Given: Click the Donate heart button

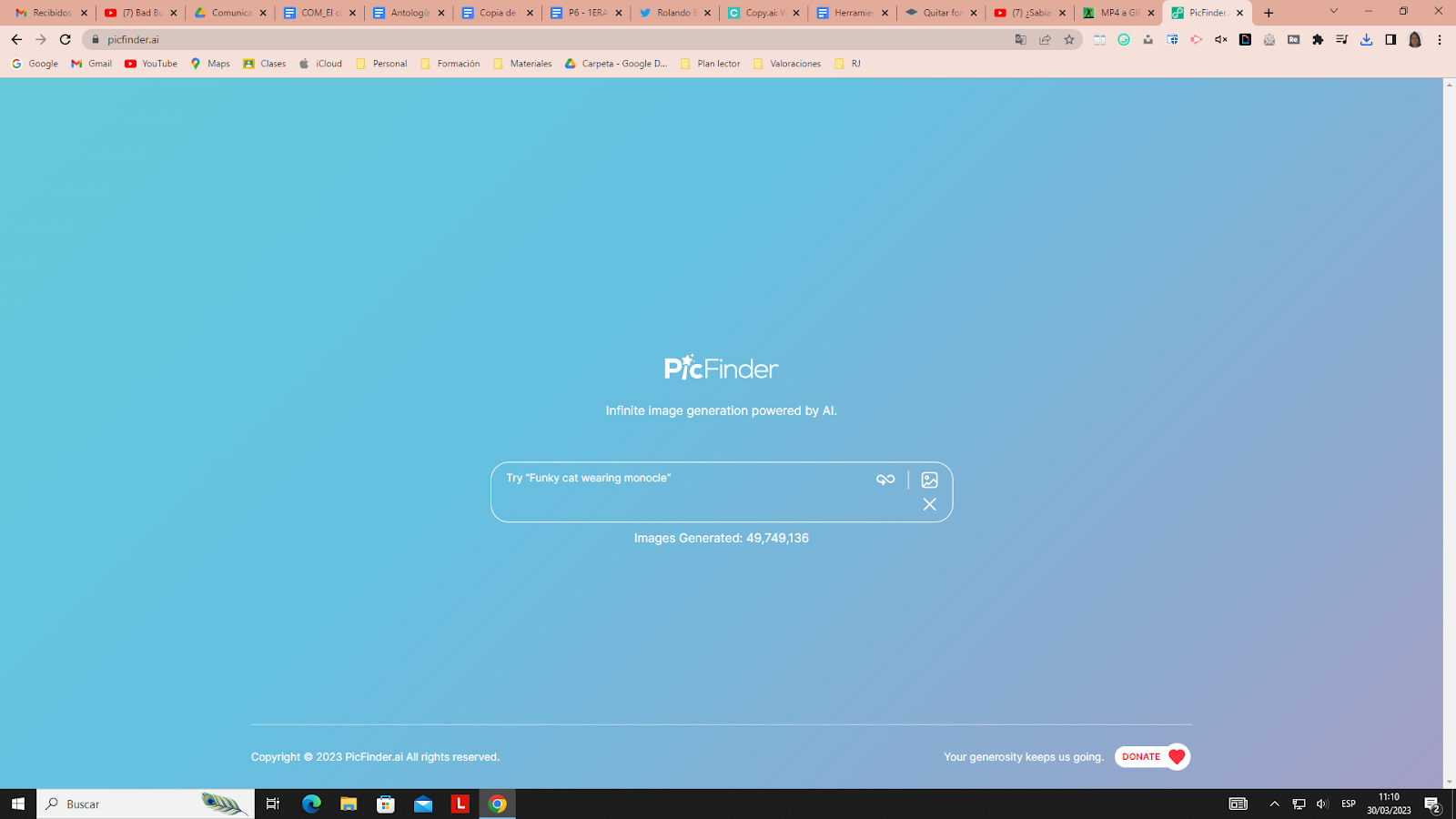Looking at the screenshot, I should point(1152,756).
